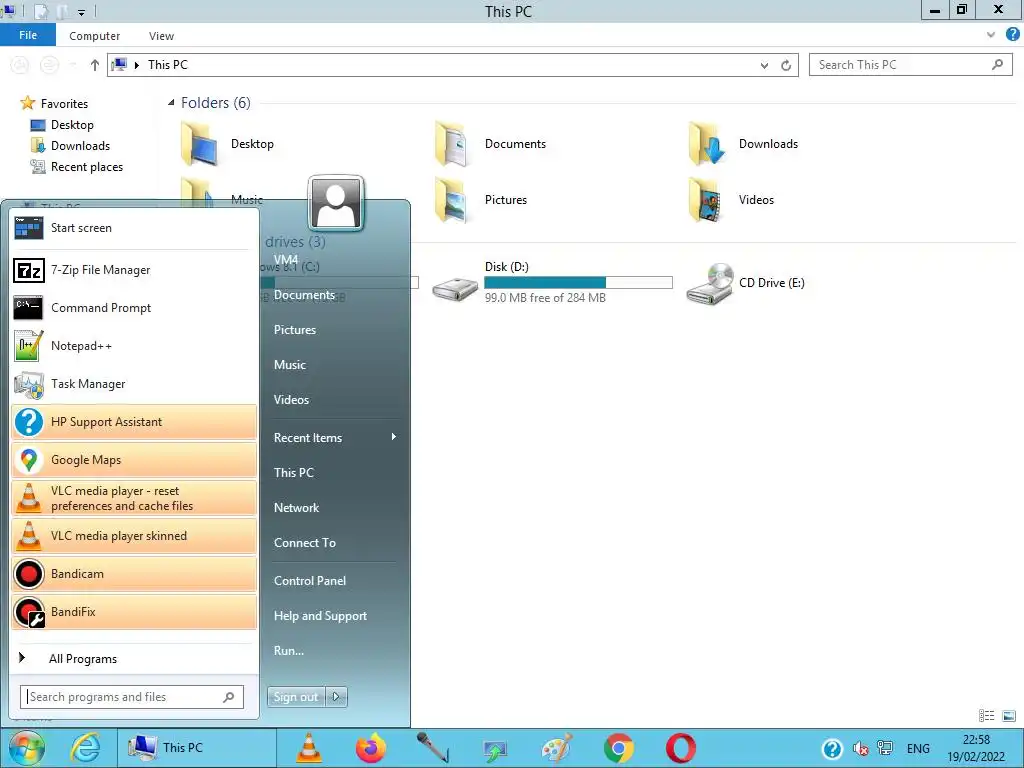Focus the Search This PC field

pos(910,65)
